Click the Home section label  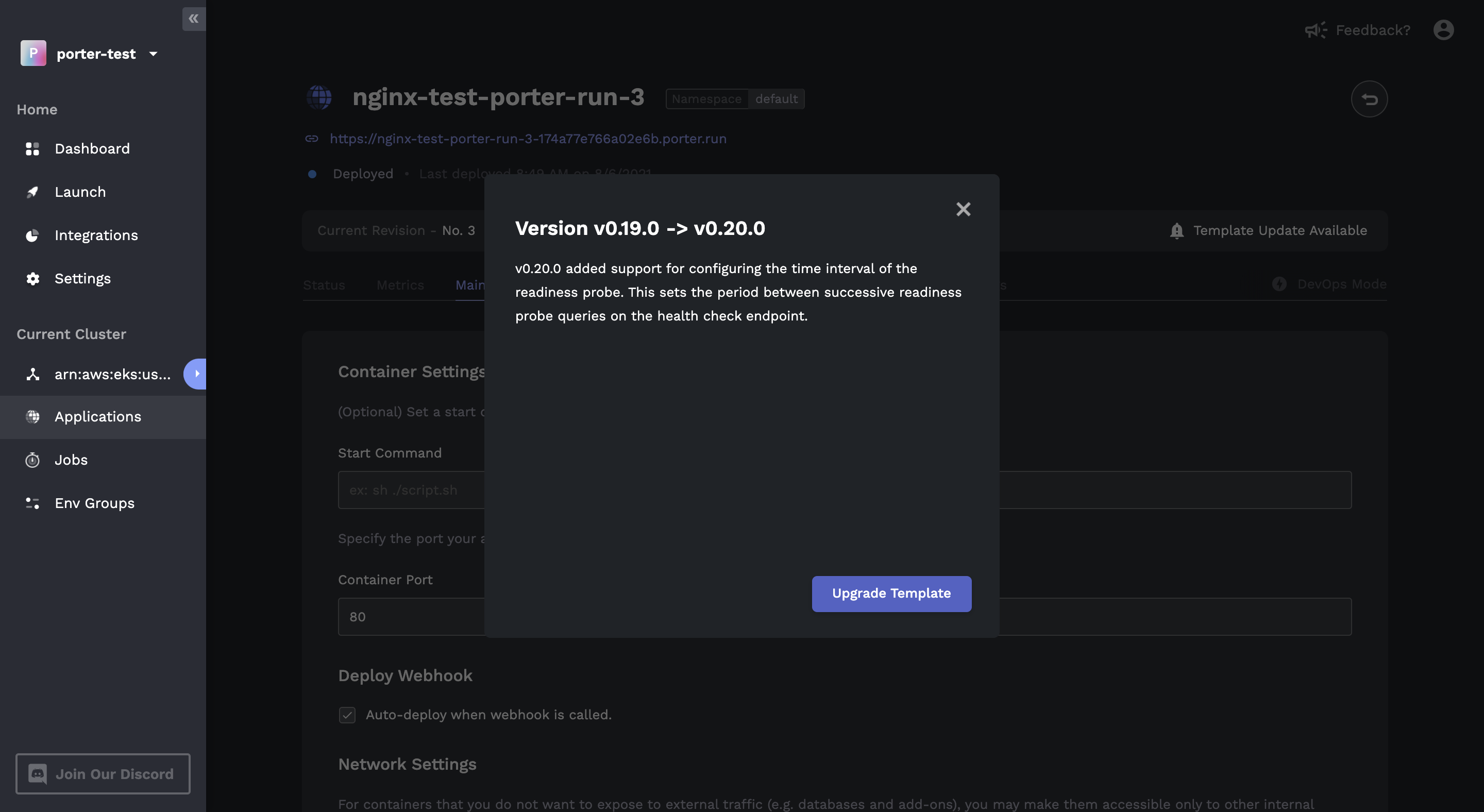click(x=37, y=109)
